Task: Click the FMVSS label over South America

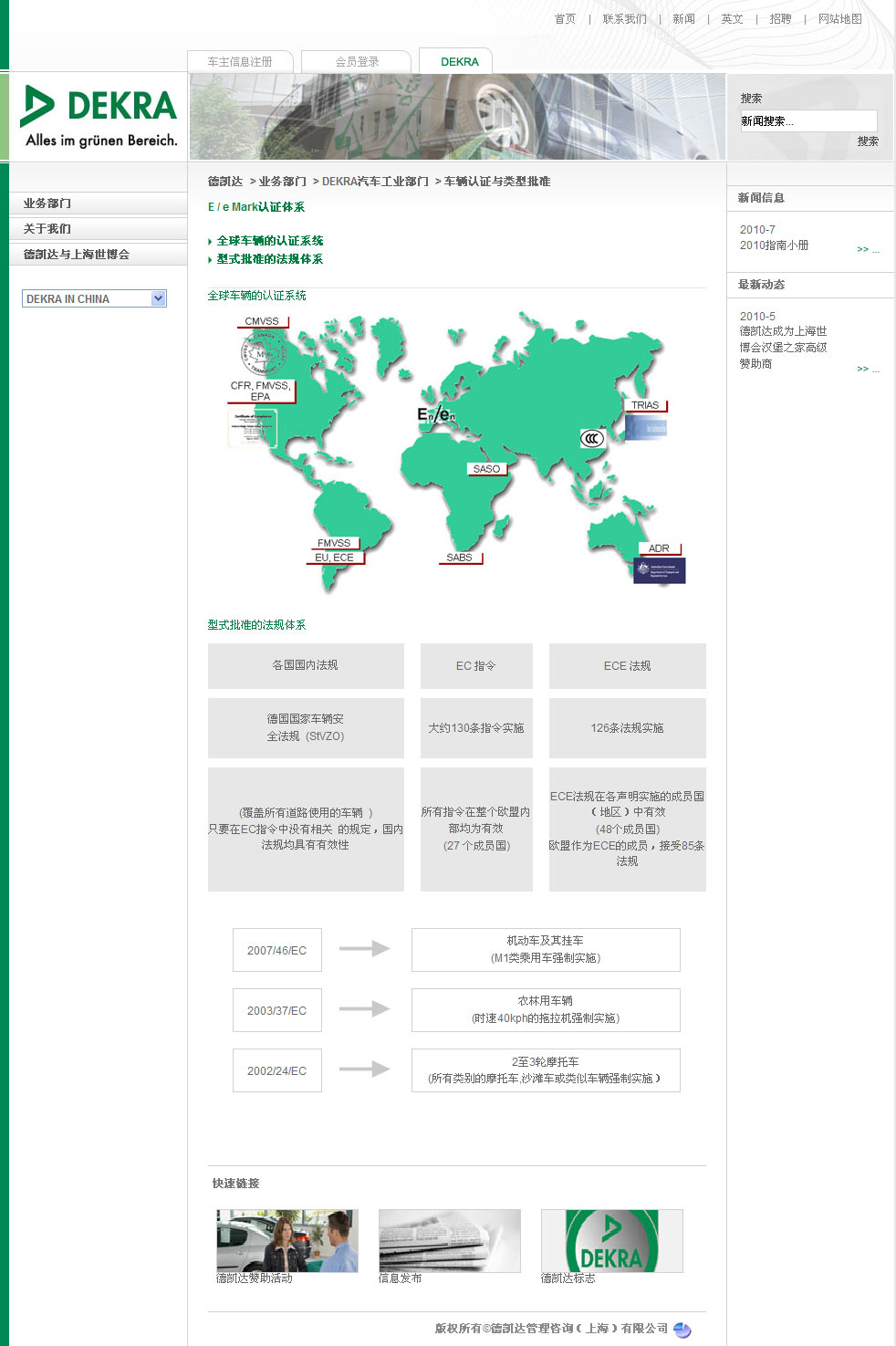Action: tap(334, 543)
